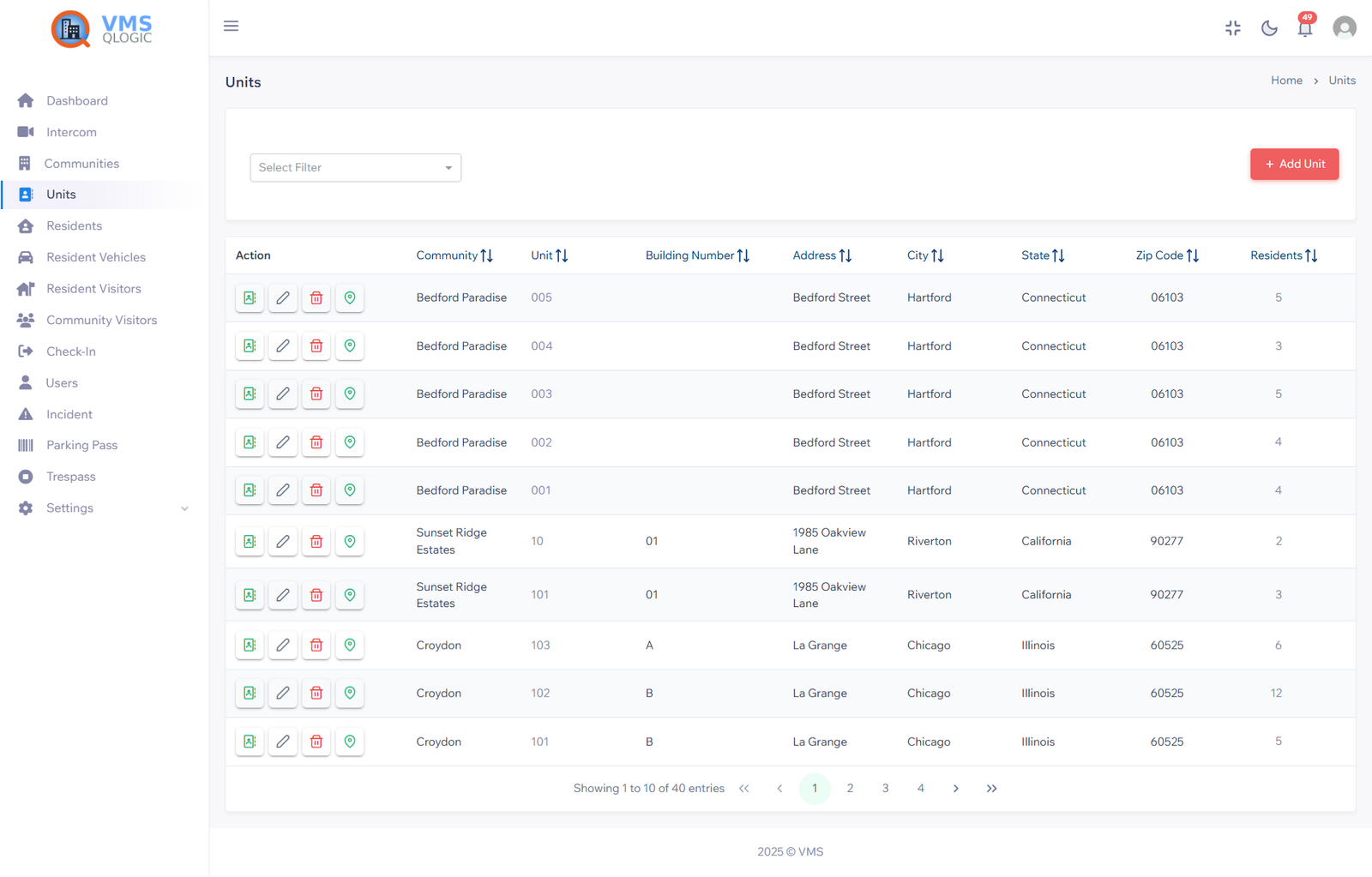Collapse sidebar using hamburger menu
Image resolution: width=1372 pixels, height=877 pixels.
point(231,26)
